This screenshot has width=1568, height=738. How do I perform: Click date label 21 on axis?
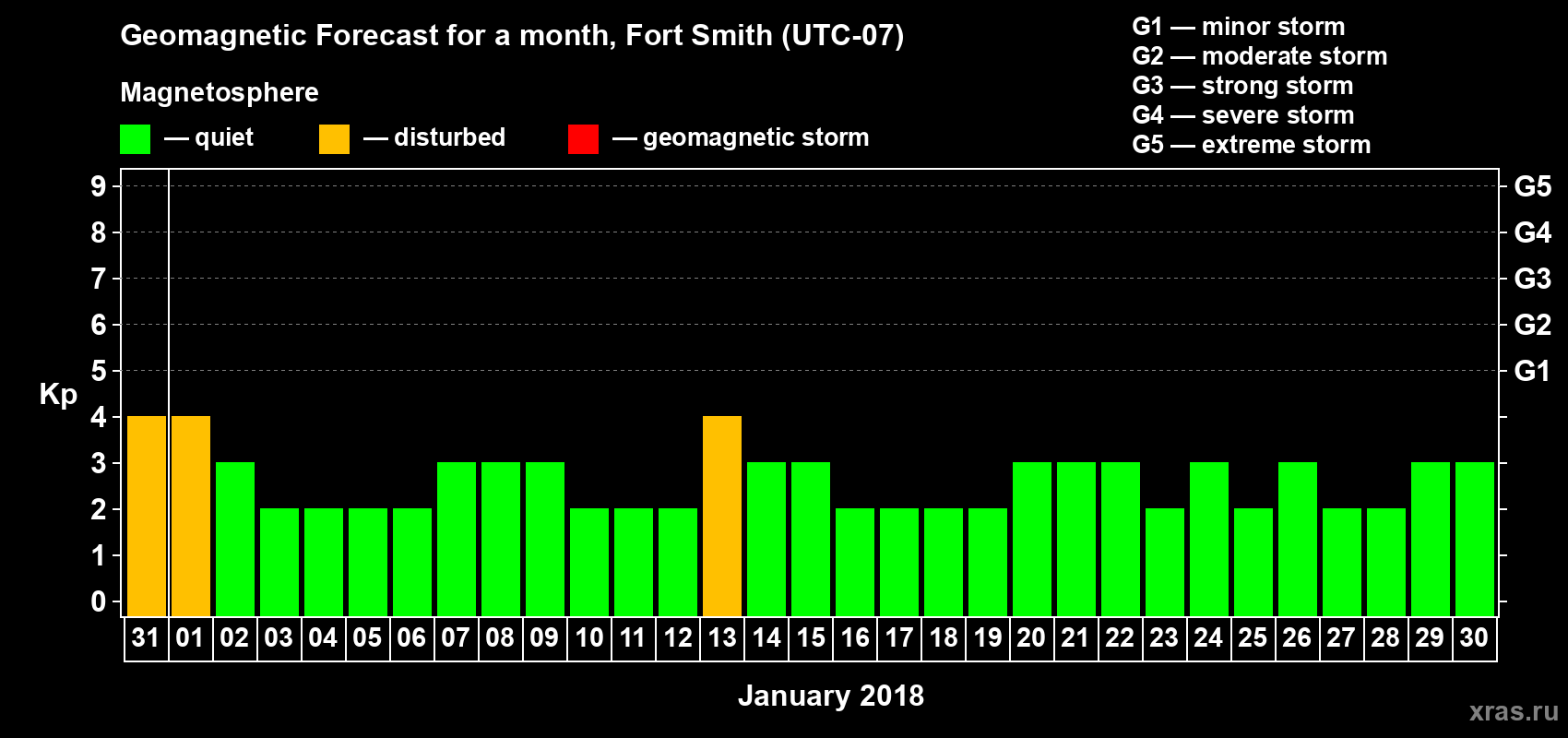click(1075, 637)
